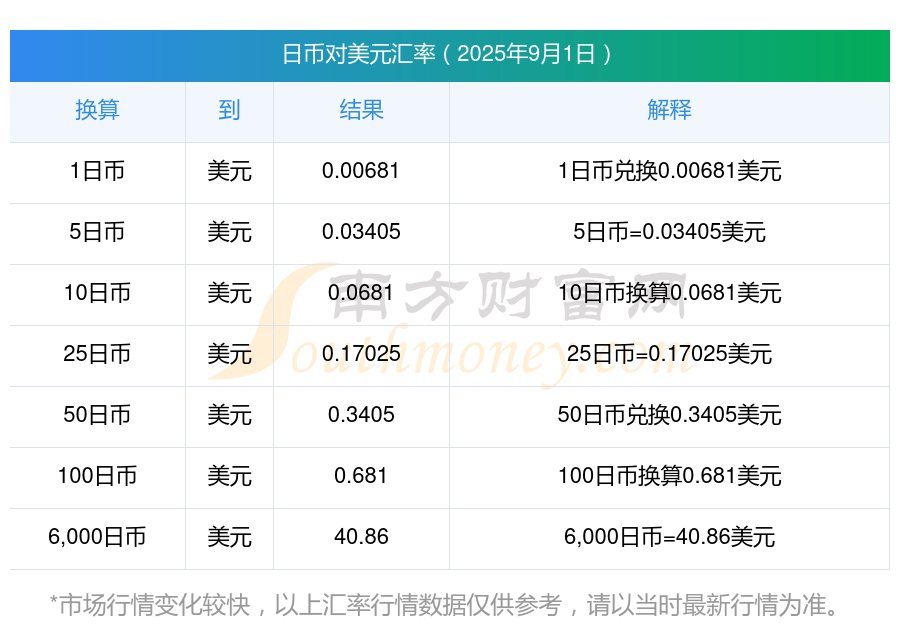Click the '10日币' cell

tap(98, 293)
